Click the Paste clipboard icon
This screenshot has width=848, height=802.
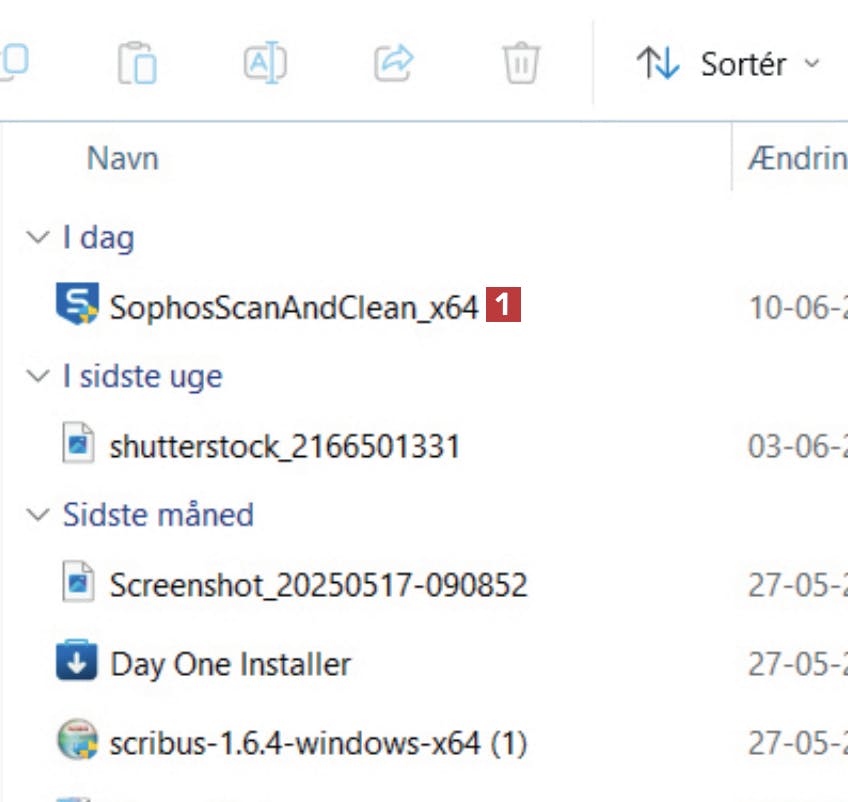[136, 64]
